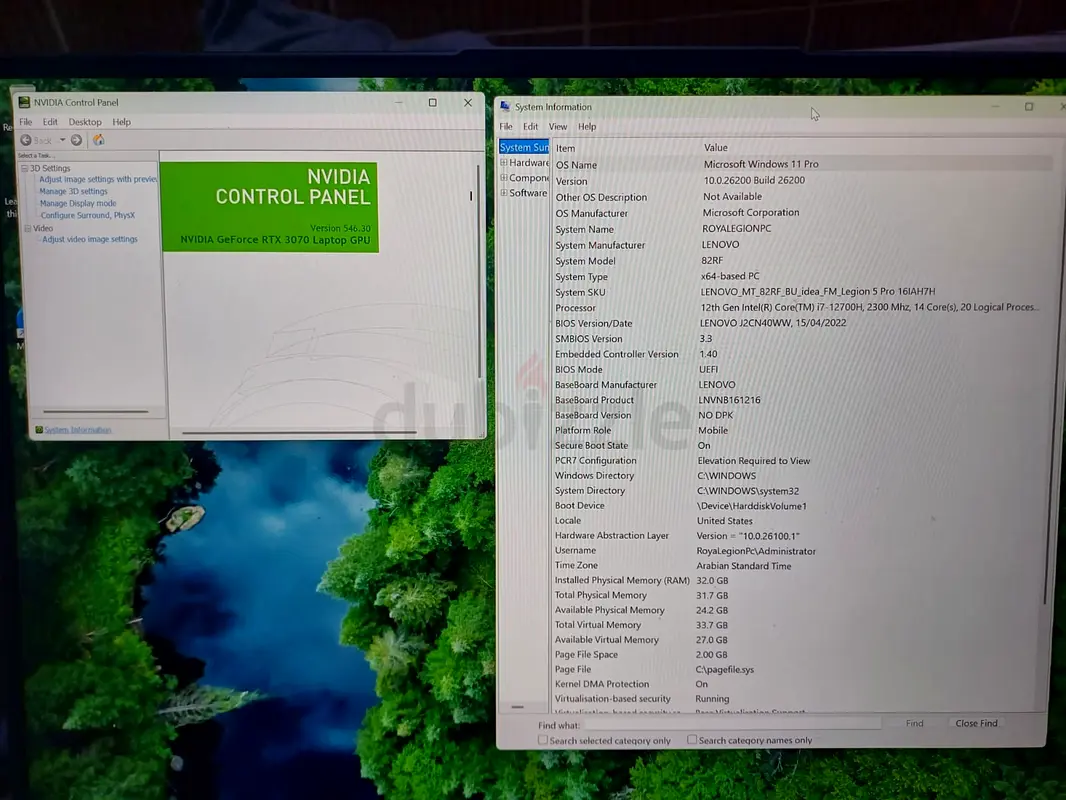Open Edit menu in System Information window
Viewport: 1066px width, 800px height.
pyautogui.click(x=530, y=126)
